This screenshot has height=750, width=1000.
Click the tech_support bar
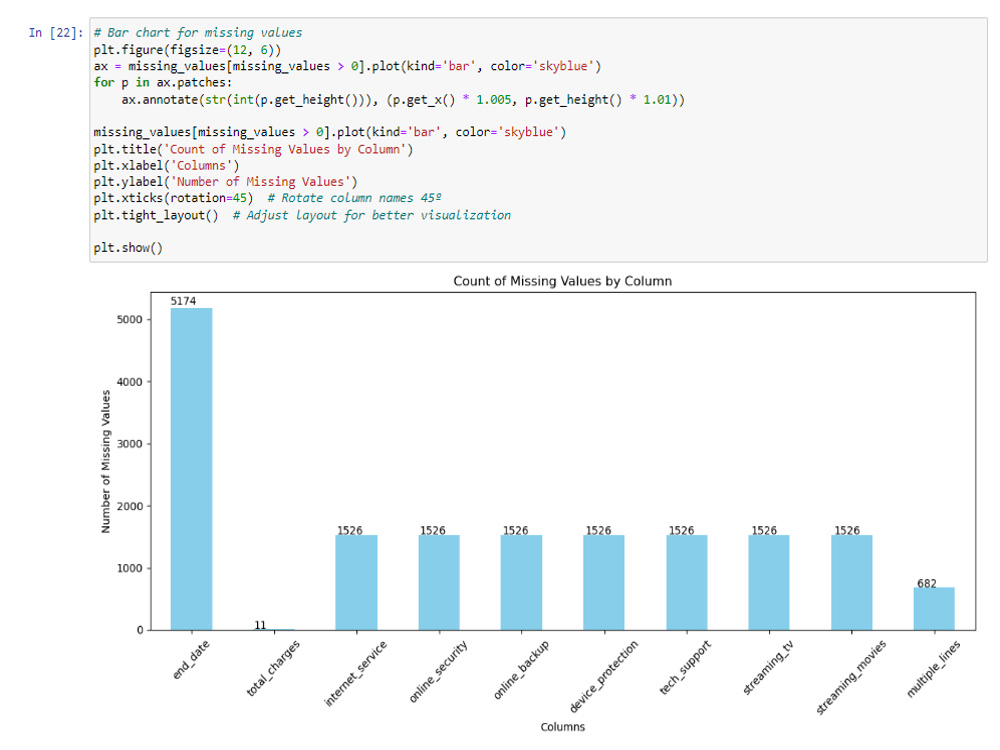[x=687, y=582]
